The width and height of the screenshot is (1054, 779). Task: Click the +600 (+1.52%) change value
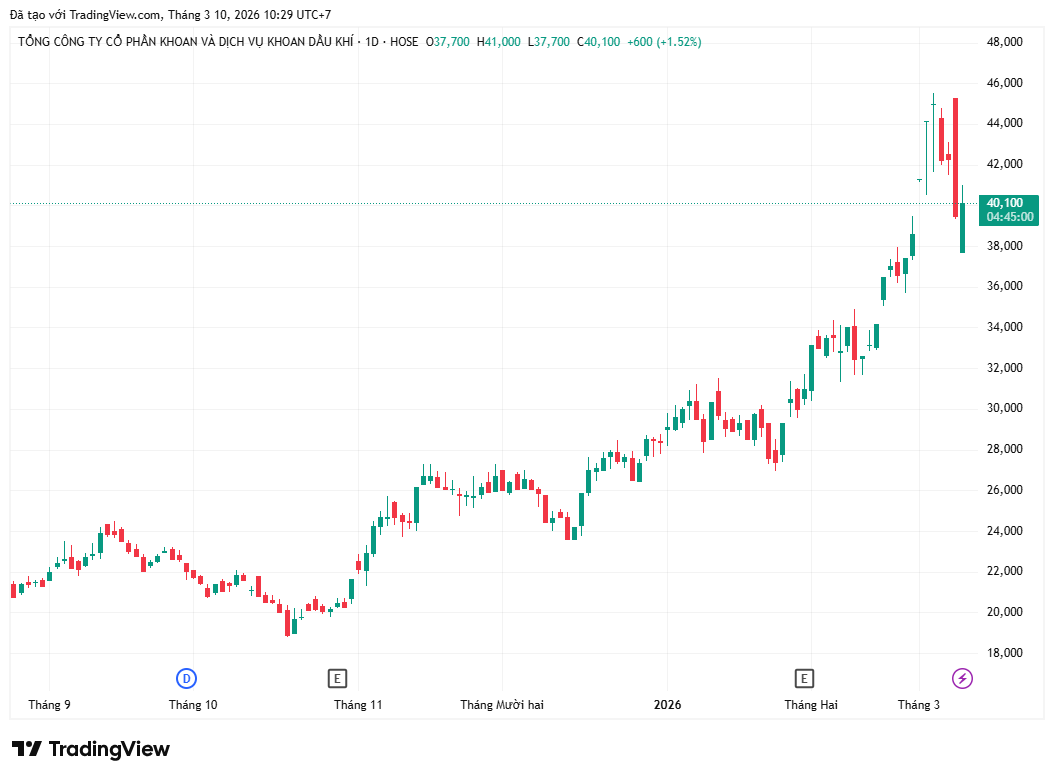pyautogui.click(x=664, y=42)
